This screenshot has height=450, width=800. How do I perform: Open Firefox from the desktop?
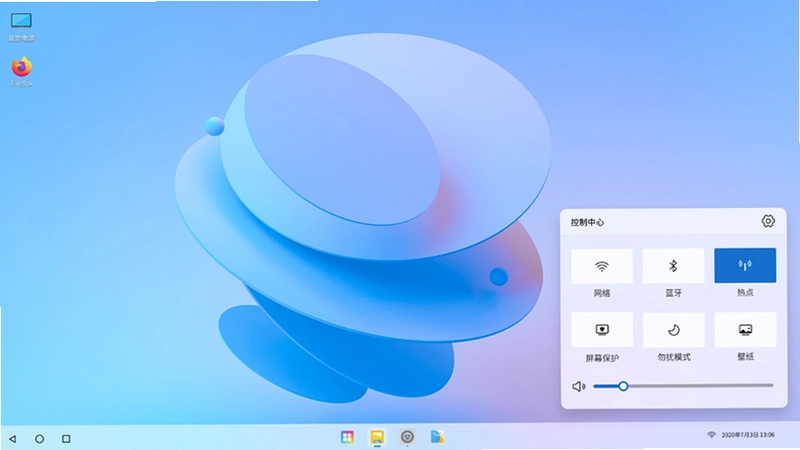point(21,71)
